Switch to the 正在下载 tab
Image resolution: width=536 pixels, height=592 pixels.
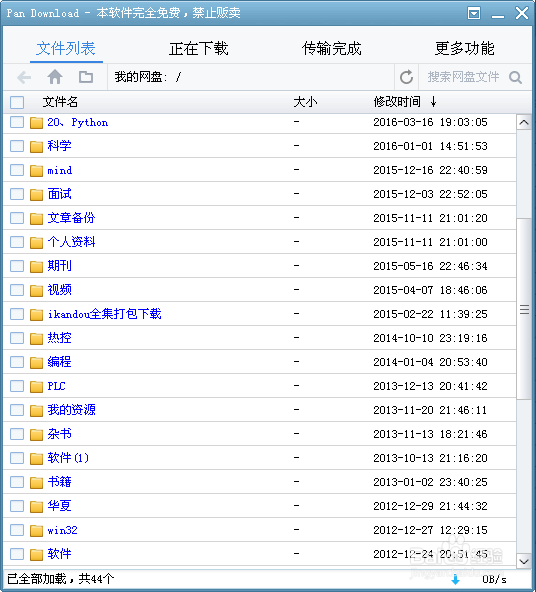pyautogui.click(x=199, y=48)
